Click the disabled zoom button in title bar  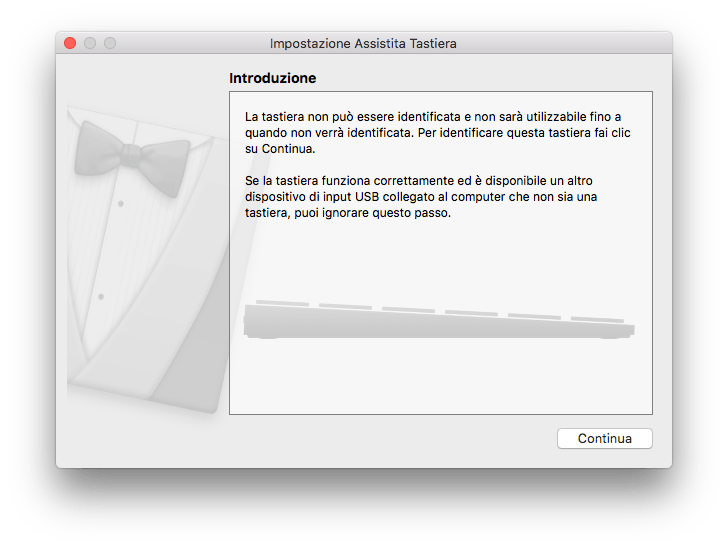(x=110, y=43)
